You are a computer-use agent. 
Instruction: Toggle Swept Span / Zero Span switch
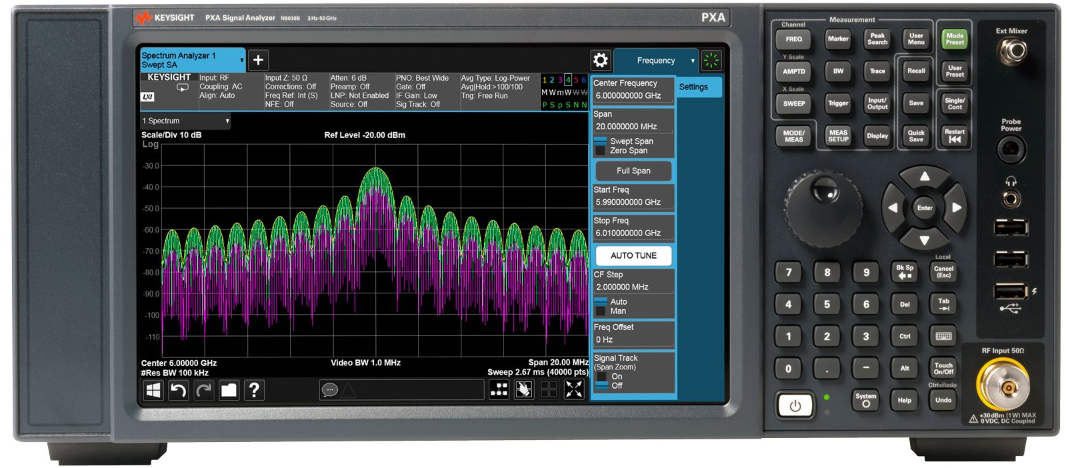(601, 146)
